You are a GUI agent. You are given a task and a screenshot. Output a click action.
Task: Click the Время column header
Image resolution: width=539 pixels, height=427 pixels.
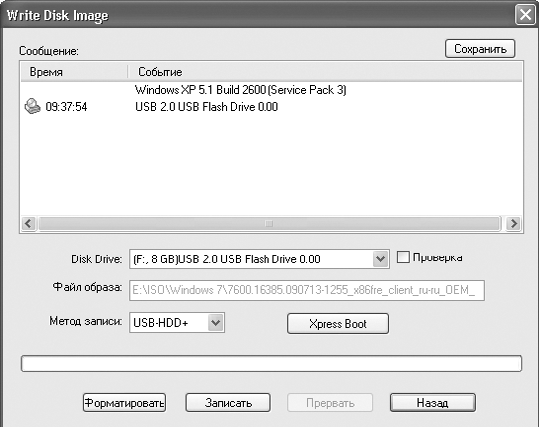coord(74,72)
